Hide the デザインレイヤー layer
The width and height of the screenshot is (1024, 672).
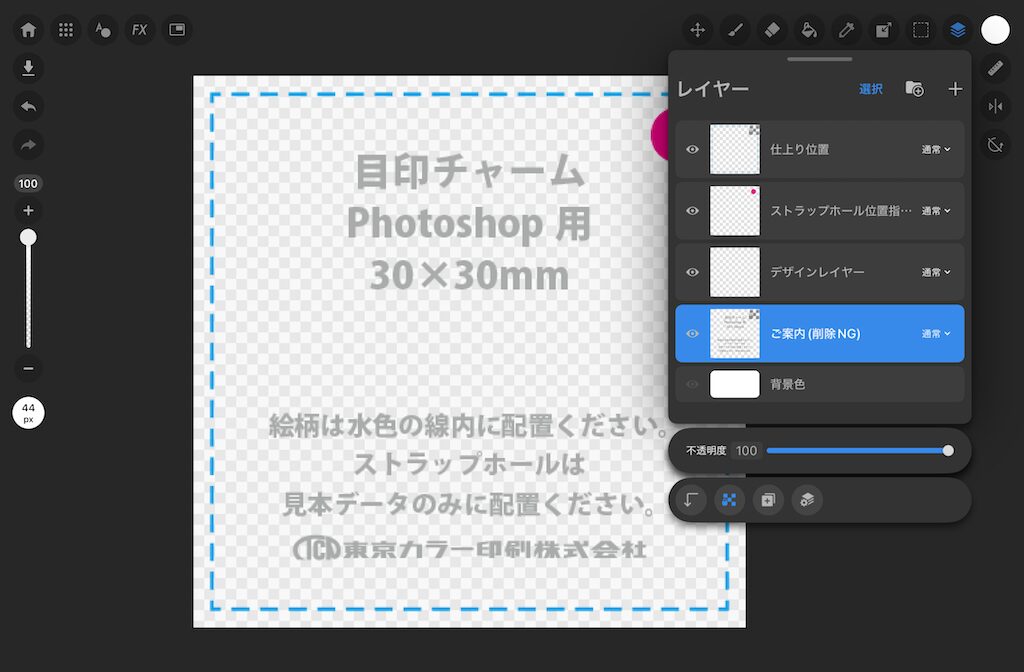pos(692,272)
